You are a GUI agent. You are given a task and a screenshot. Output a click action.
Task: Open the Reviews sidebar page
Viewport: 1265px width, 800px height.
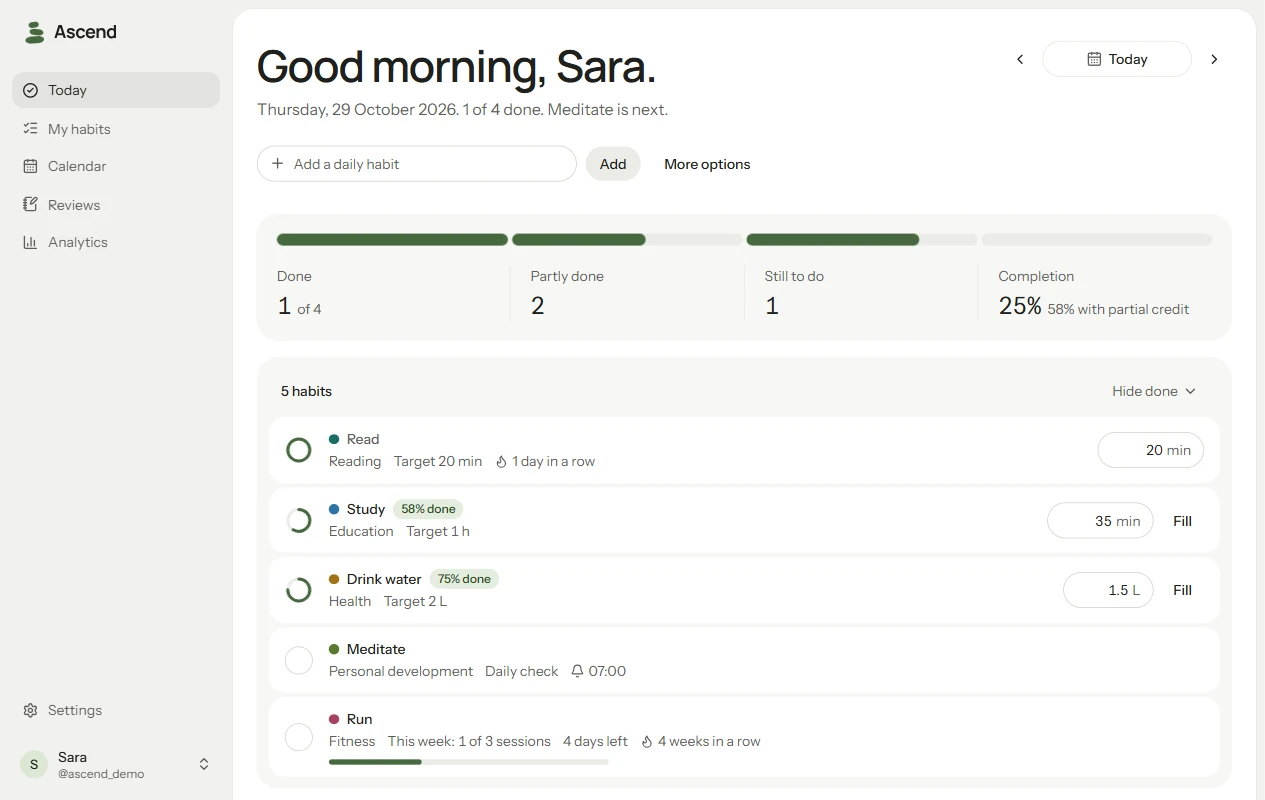(116, 205)
